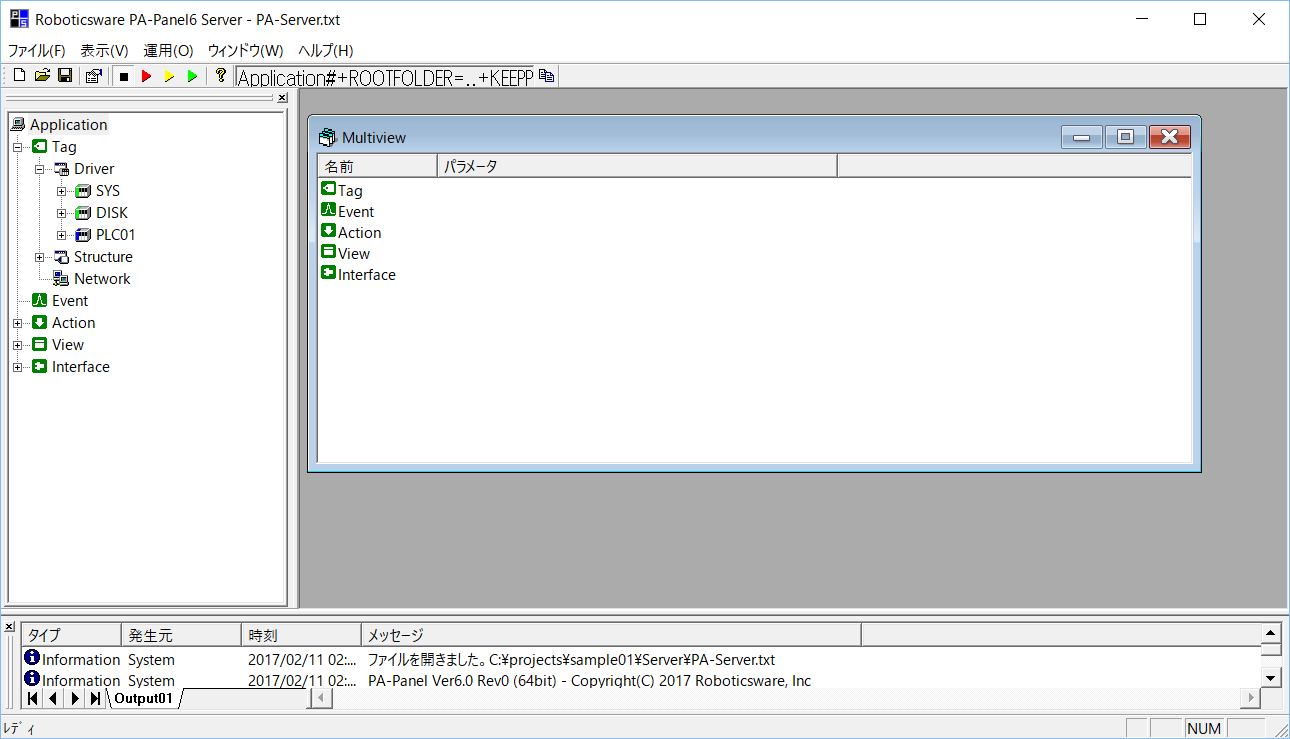The width and height of the screenshot is (1290, 739).
Task: Select the Event icon in tree
Action: (x=40, y=301)
